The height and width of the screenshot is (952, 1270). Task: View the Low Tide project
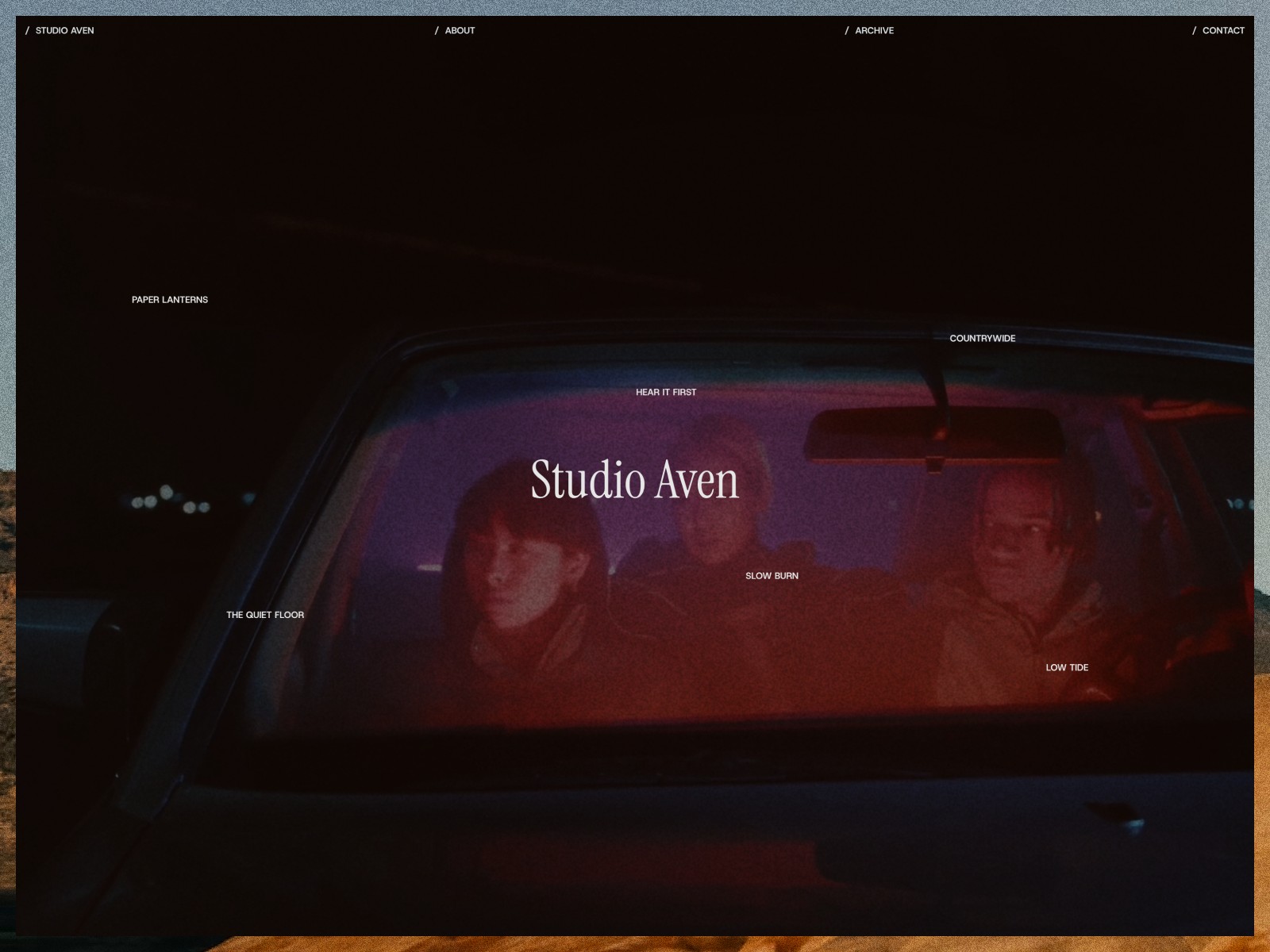1067,667
